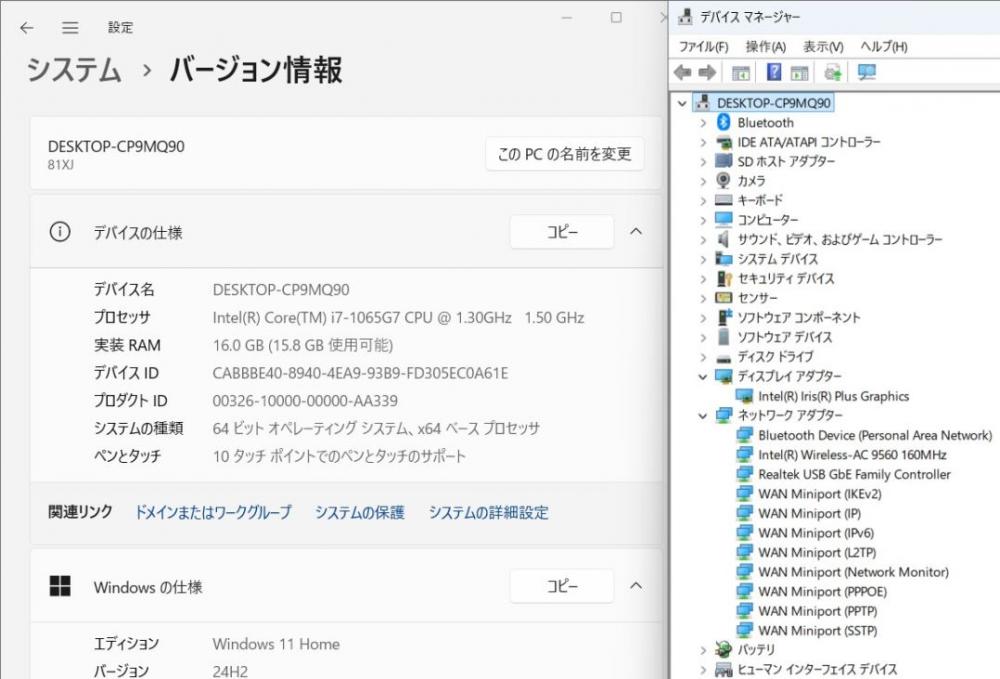The height and width of the screenshot is (679, 1000).
Task: Select WAN Miniport (PPPOE) entry
Action: point(822,592)
